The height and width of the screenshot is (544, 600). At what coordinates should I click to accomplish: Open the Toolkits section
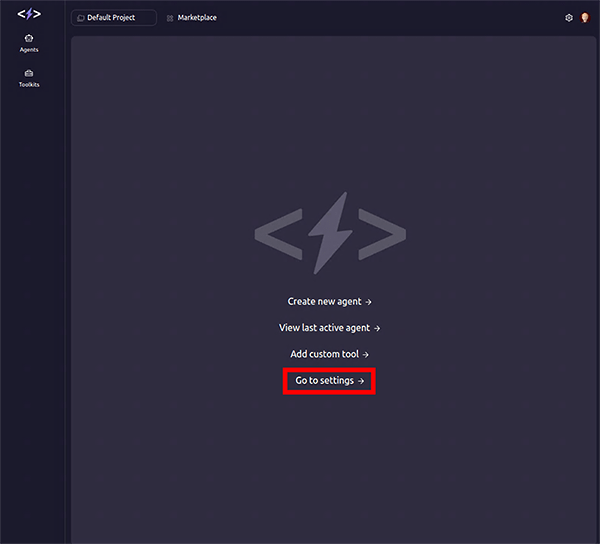[29, 78]
